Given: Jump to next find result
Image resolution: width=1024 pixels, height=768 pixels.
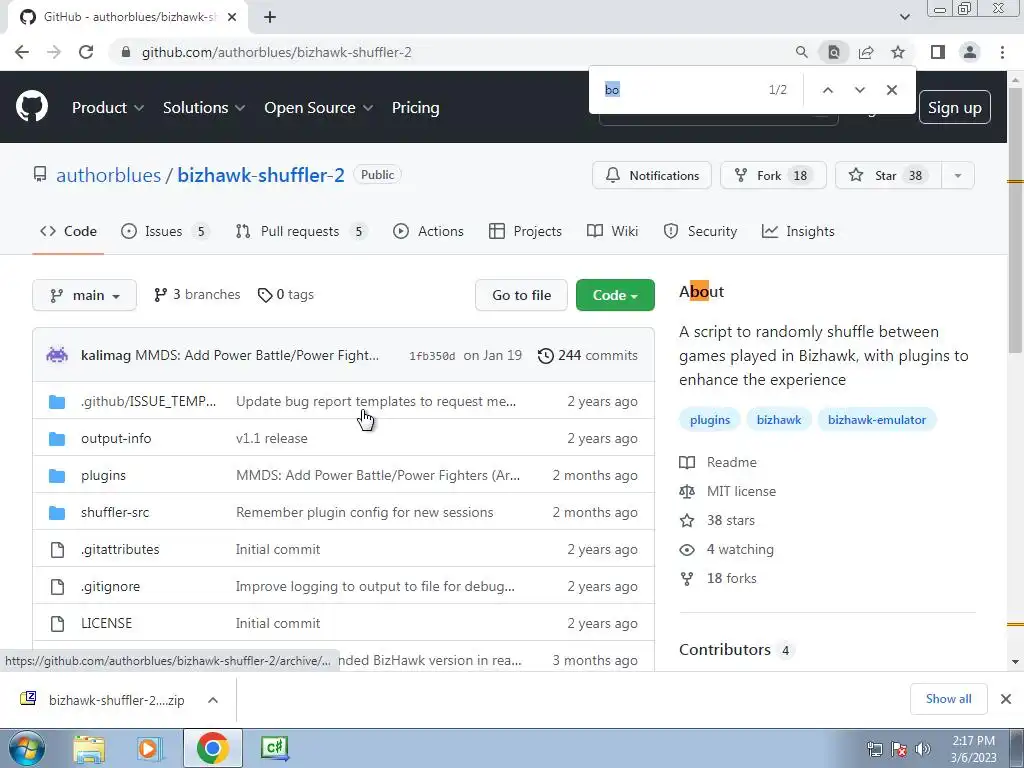Looking at the screenshot, I should 859,90.
